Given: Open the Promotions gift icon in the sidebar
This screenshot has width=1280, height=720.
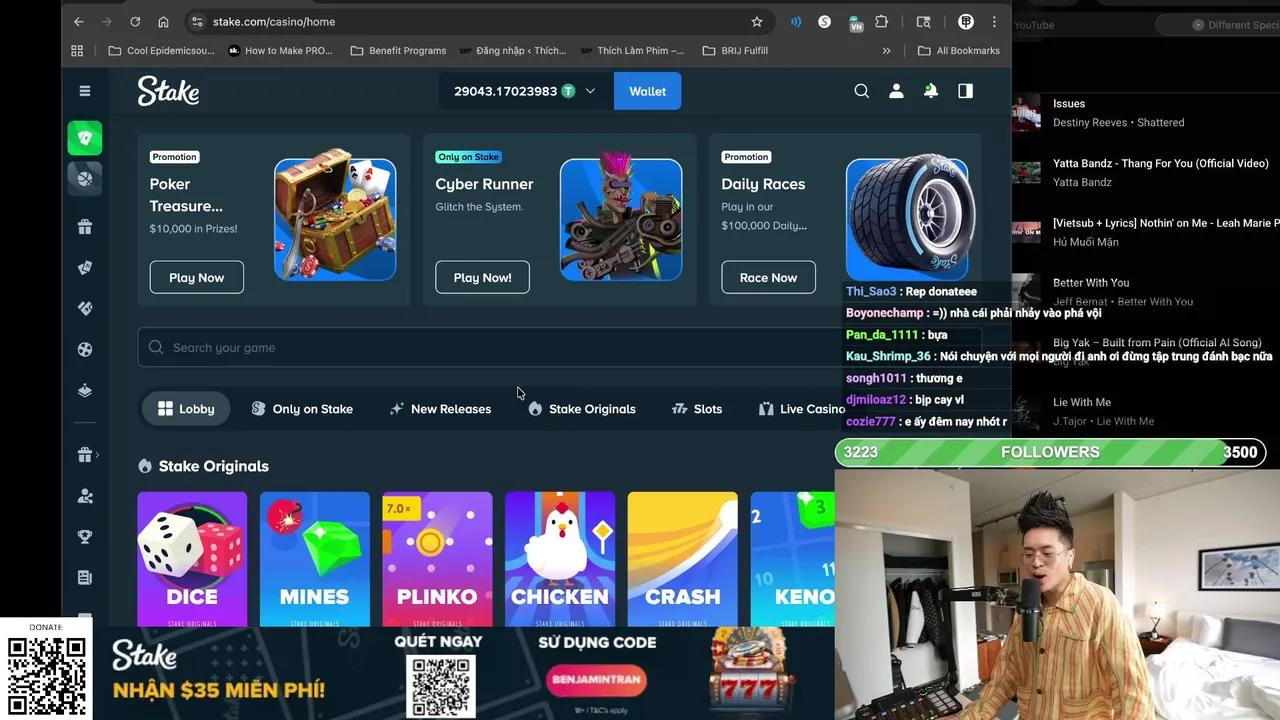Looking at the screenshot, I should (85, 226).
